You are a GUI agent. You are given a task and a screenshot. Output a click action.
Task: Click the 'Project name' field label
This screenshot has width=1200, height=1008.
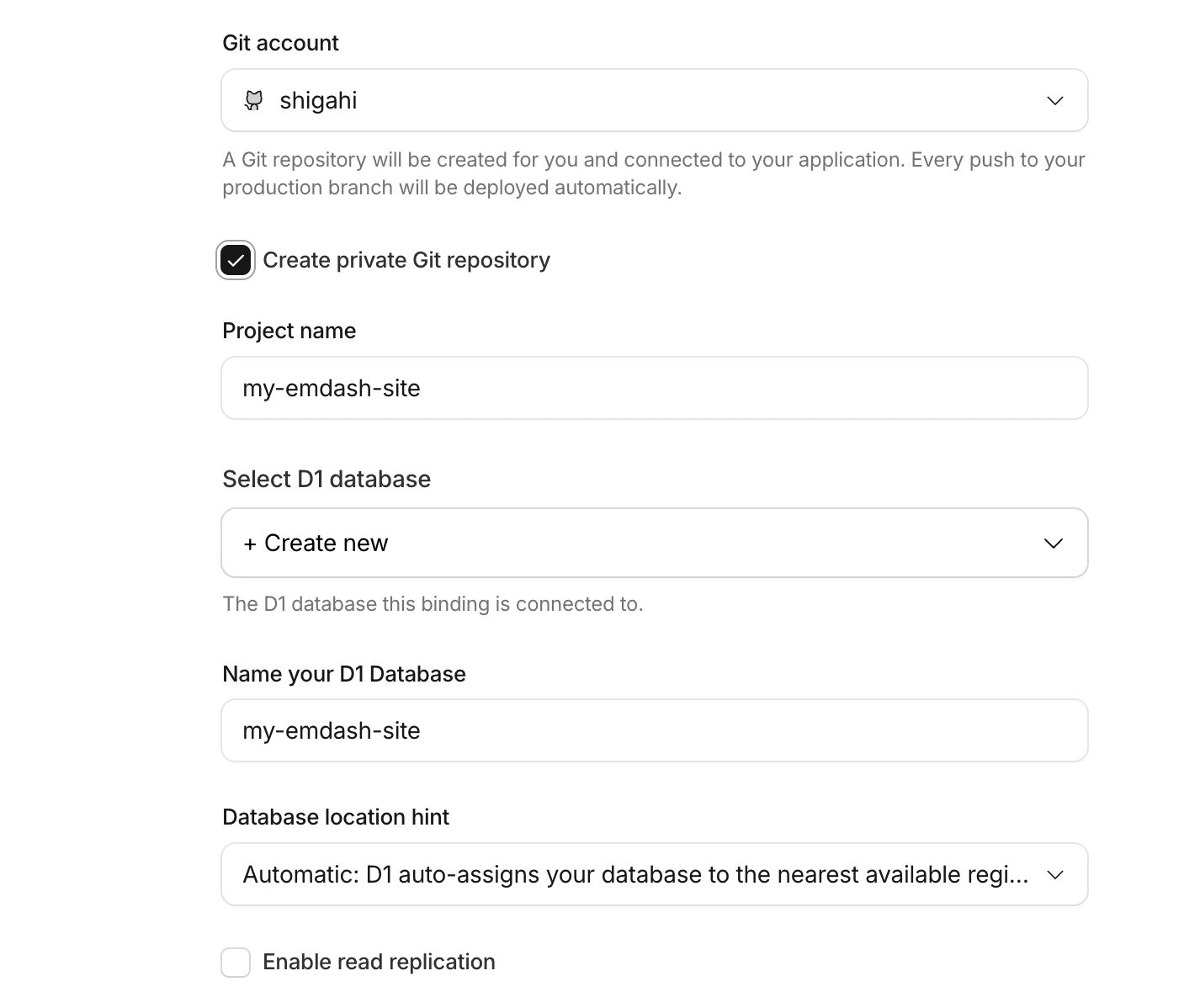(x=289, y=331)
